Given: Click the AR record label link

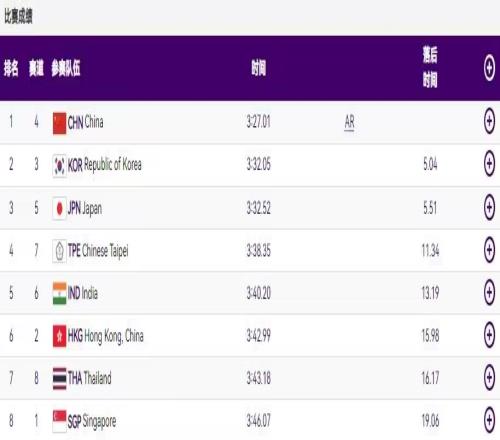Looking at the screenshot, I should pos(349,122).
